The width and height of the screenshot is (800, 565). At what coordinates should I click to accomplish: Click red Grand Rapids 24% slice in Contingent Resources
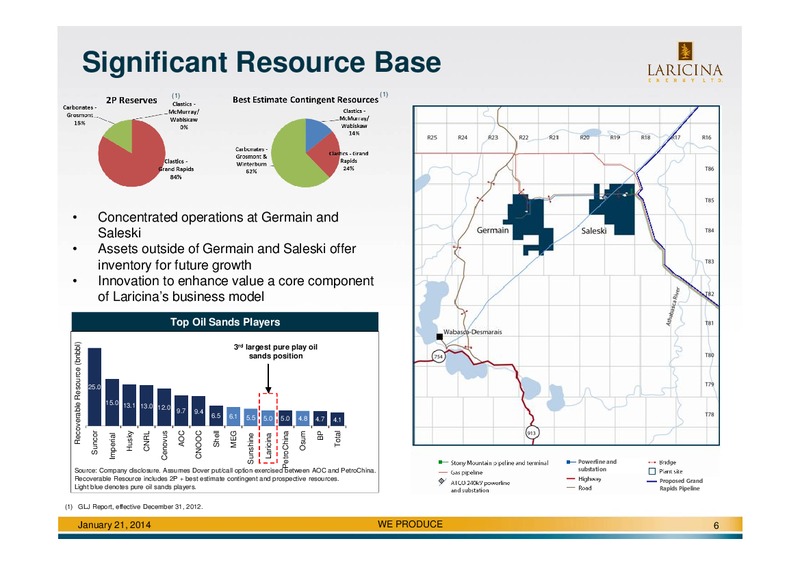click(x=327, y=153)
